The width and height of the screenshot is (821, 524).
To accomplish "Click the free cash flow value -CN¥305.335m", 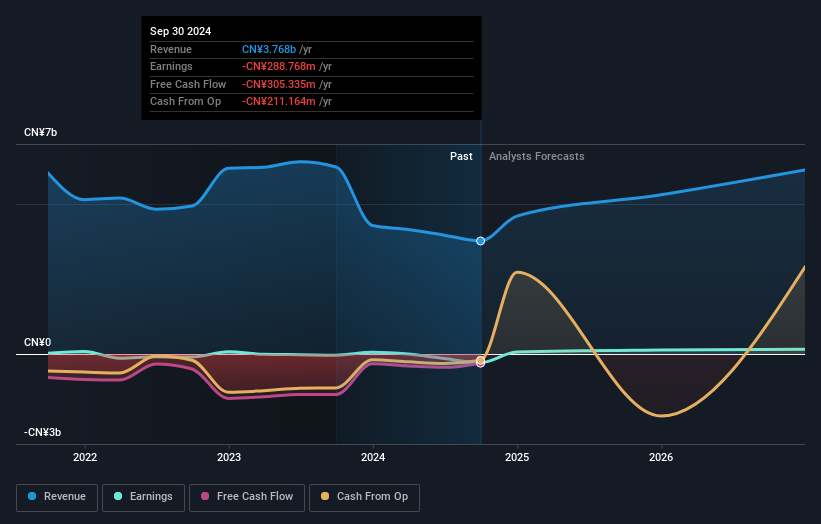I will click(x=279, y=84).
